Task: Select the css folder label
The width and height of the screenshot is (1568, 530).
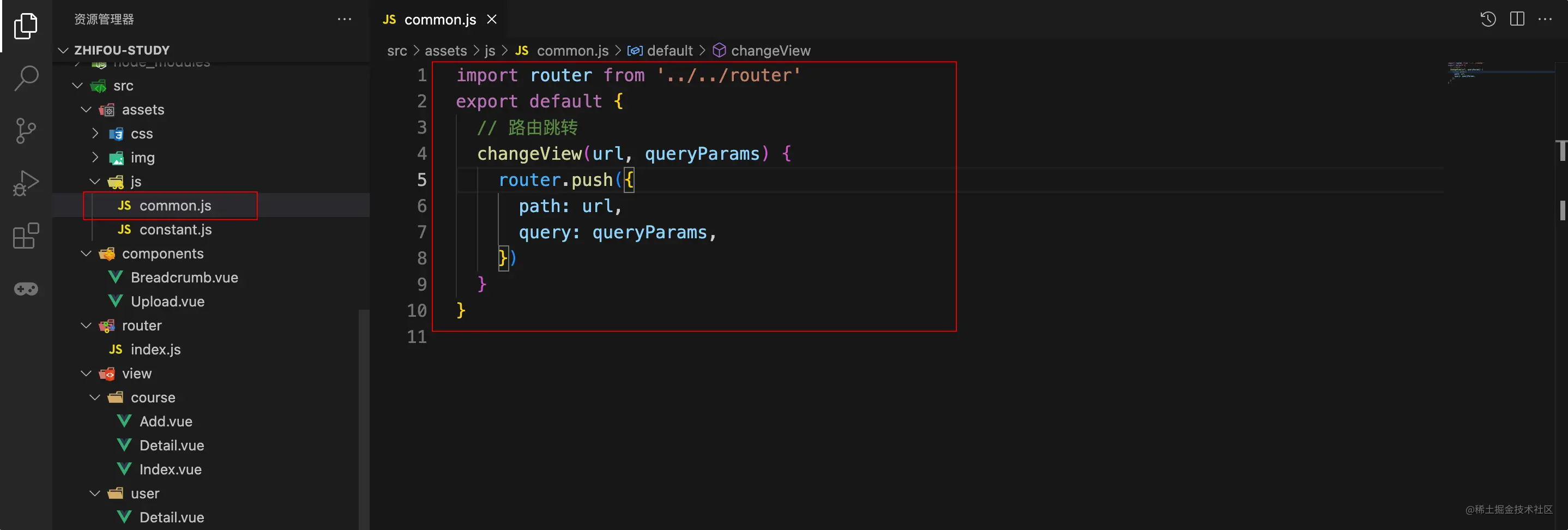Action: pyautogui.click(x=142, y=134)
